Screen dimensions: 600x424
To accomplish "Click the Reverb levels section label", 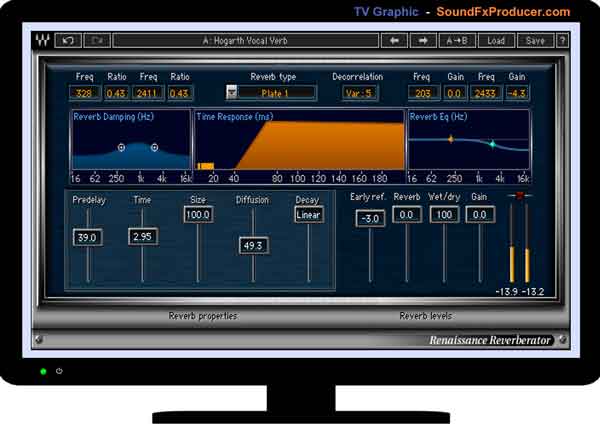I will tap(426, 316).
